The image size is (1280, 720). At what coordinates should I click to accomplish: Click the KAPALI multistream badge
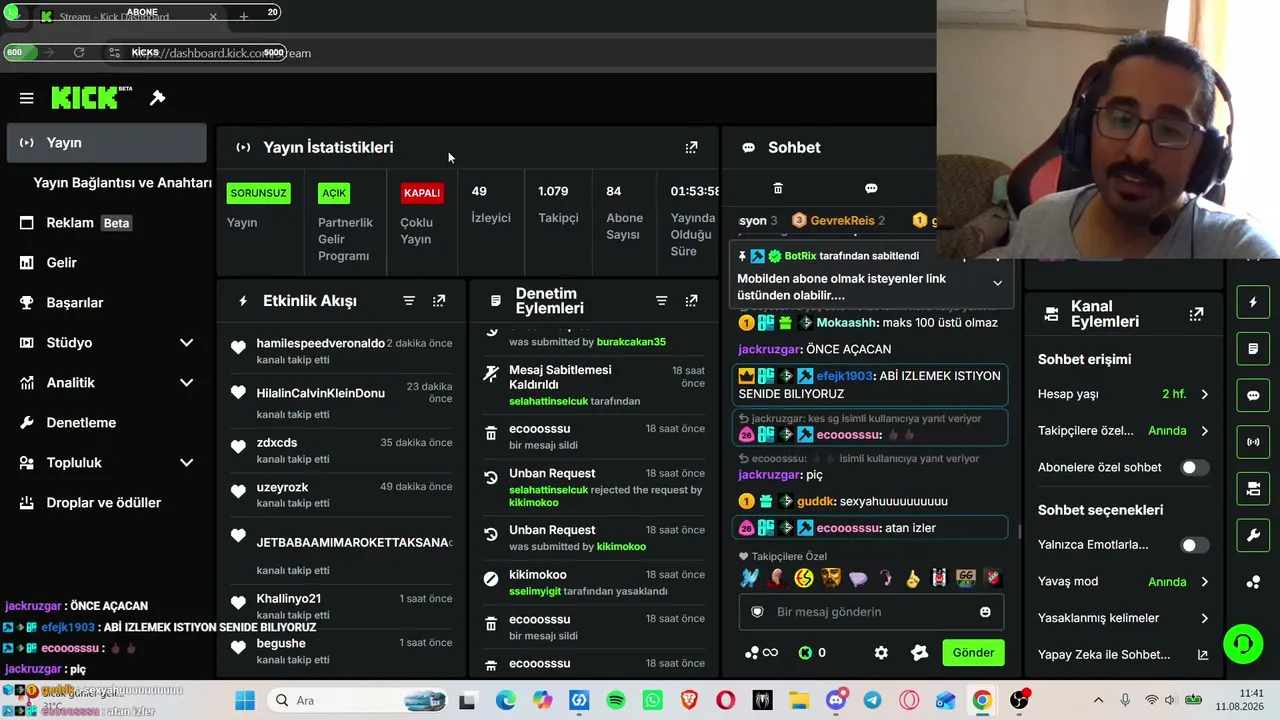pos(422,193)
